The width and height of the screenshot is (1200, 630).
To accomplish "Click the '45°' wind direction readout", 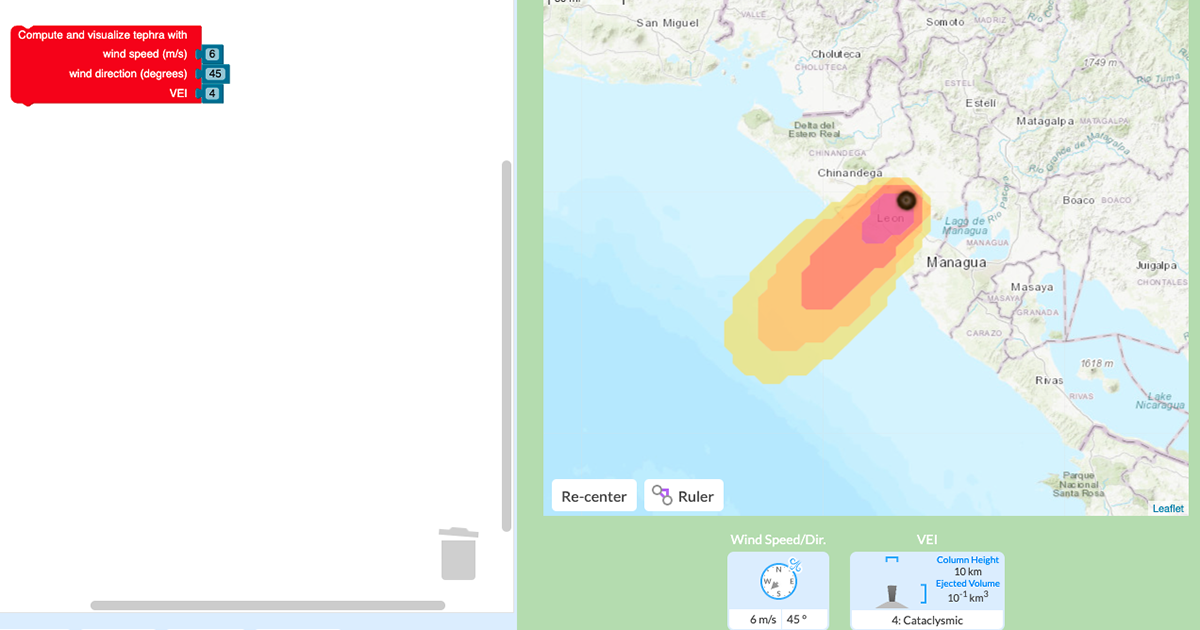I will 799,618.
